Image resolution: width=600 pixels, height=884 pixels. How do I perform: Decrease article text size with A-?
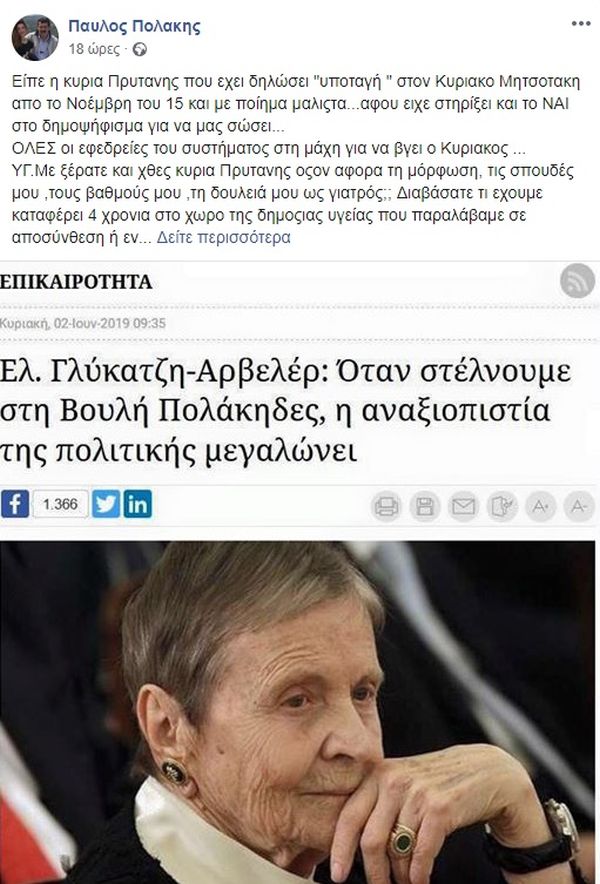[x=579, y=506]
